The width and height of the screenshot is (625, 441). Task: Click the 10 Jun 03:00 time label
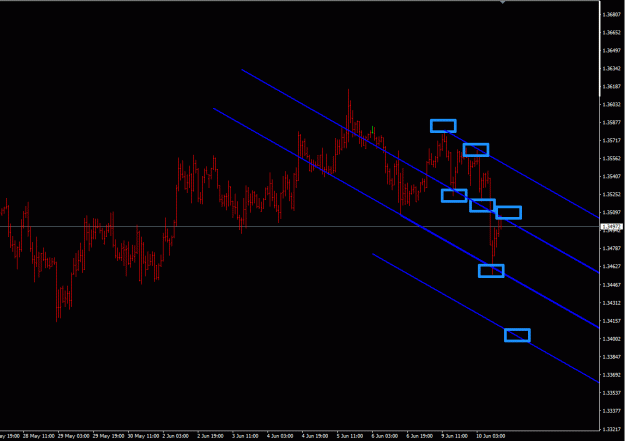pyautogui.click(x=490, y=436)
